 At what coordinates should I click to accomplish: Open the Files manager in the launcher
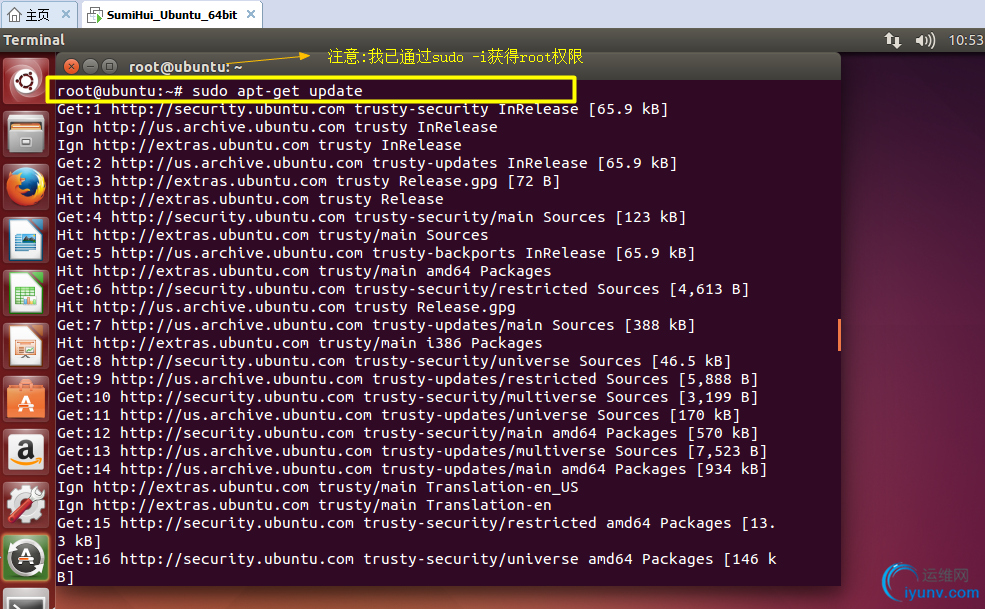pyautogui.click(x=26, y=134)
